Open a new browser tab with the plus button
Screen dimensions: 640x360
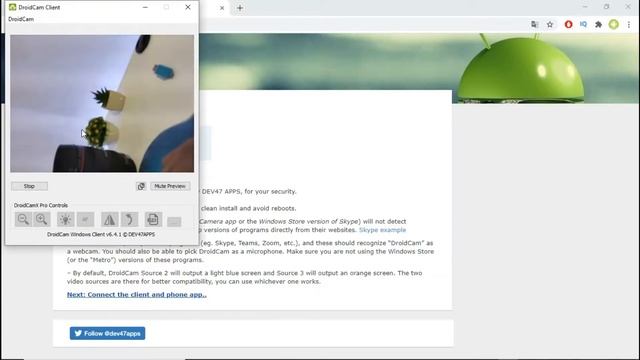[x=240, y=8]
